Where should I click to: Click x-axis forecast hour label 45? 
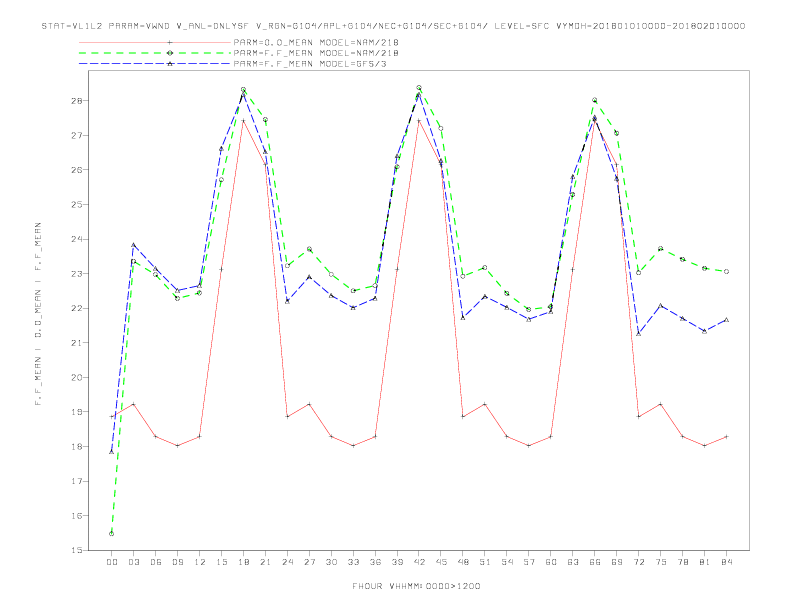[x=441, y=562]
